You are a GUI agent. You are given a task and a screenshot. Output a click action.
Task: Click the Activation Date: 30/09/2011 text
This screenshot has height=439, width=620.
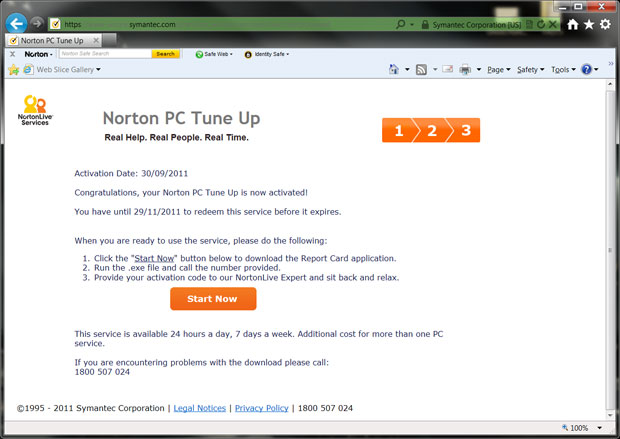click(131, 173)
